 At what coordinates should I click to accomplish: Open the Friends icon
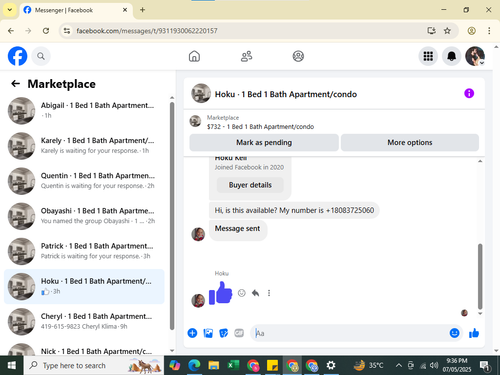pos(246,56)
